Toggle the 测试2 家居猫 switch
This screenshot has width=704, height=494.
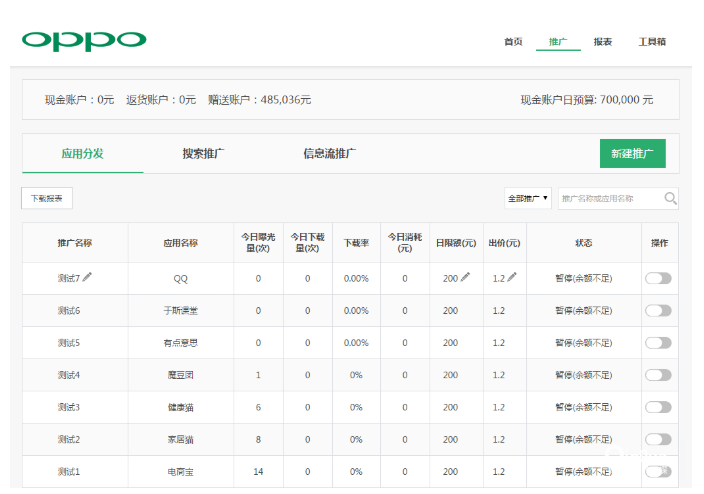click(x=658, y=439)
